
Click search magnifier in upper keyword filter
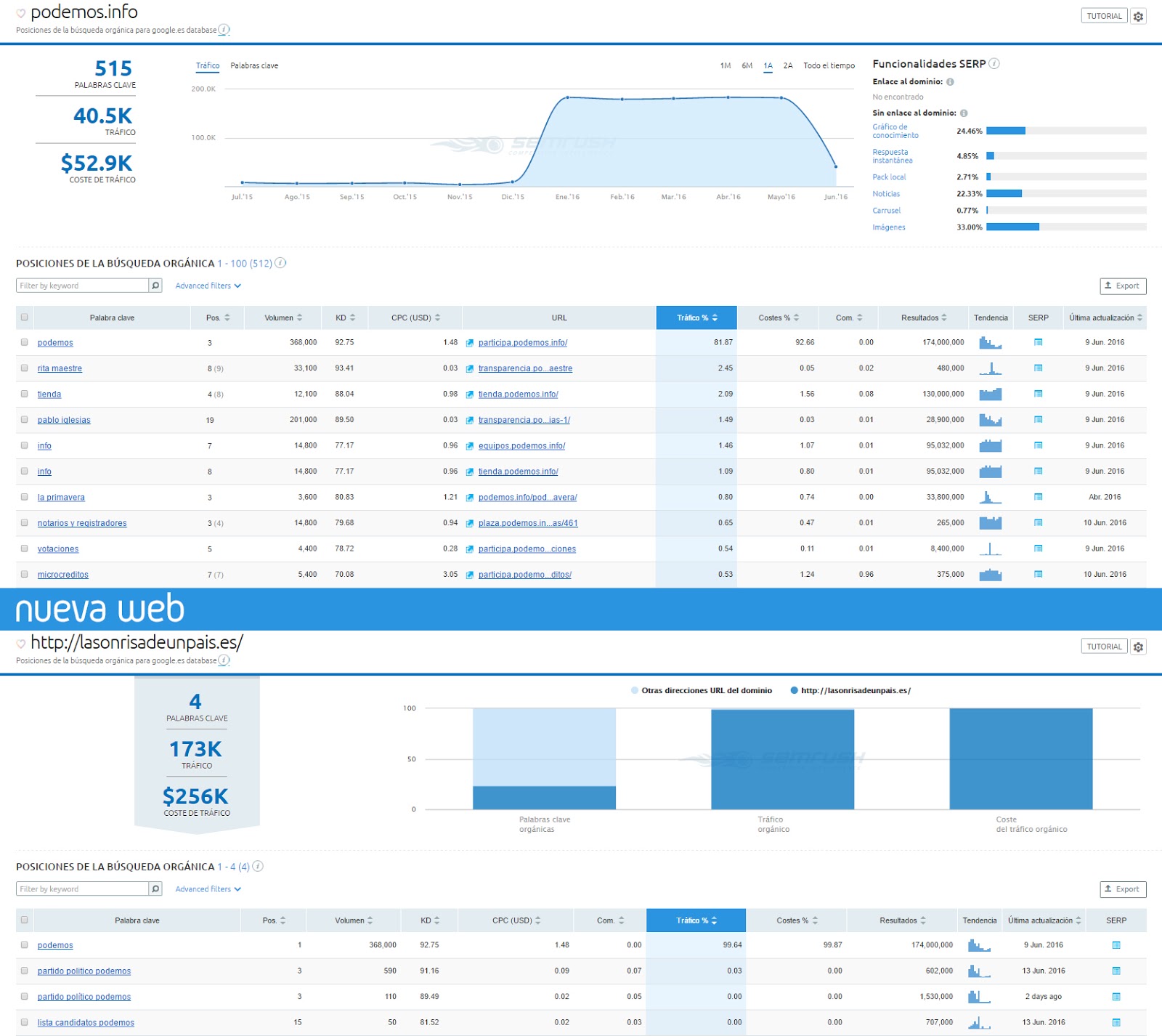tap(155, 286)
